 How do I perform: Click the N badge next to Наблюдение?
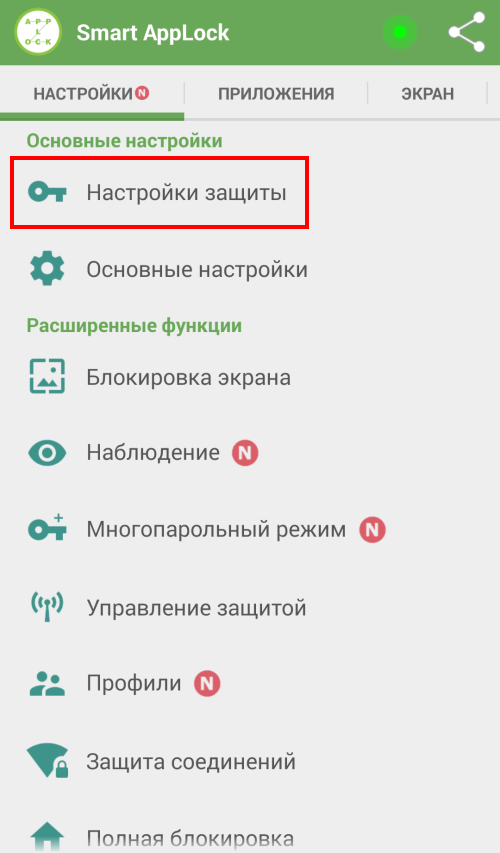245,453
